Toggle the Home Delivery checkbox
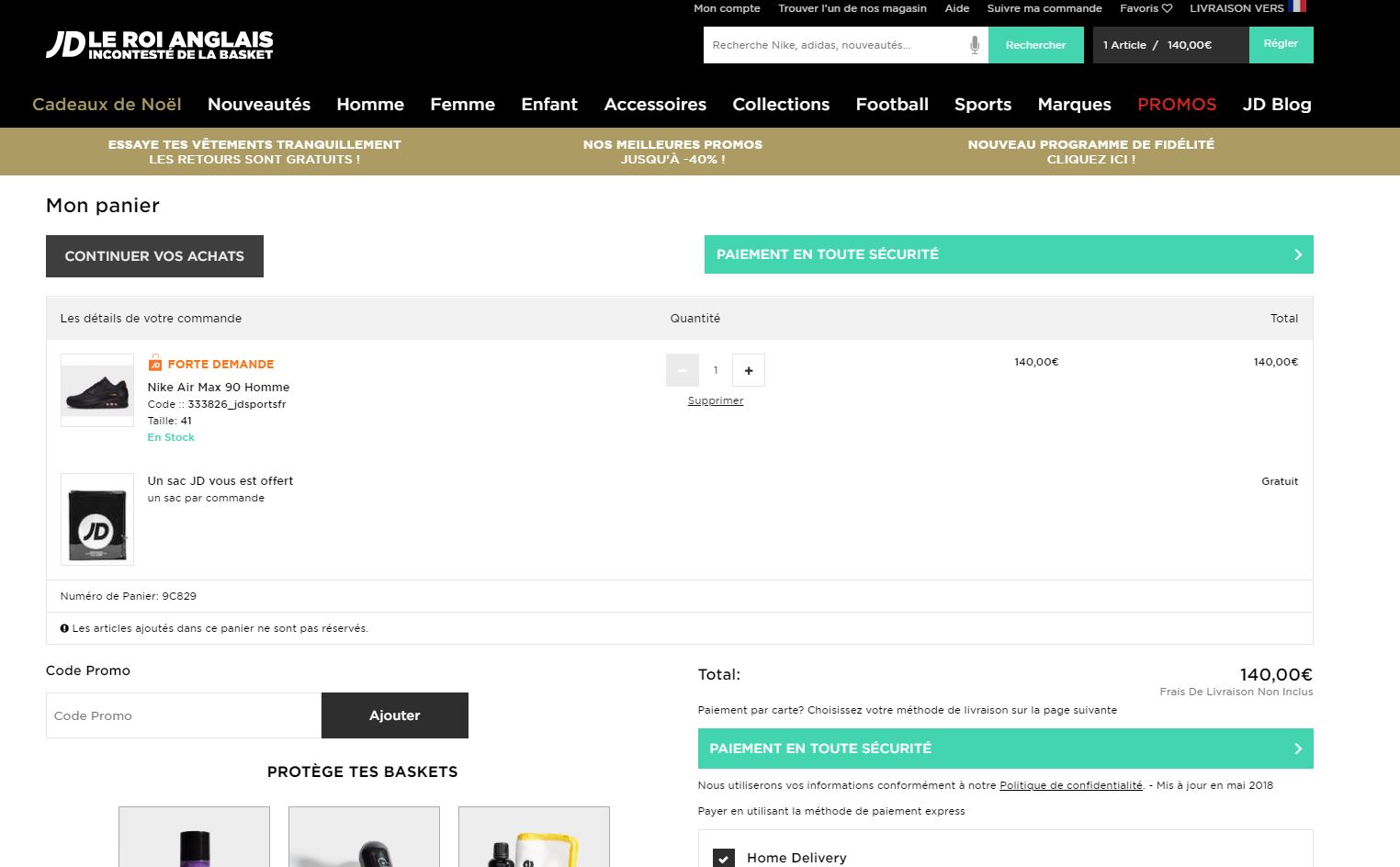The width and height of the screenshot is (1400, 867). 724,858
